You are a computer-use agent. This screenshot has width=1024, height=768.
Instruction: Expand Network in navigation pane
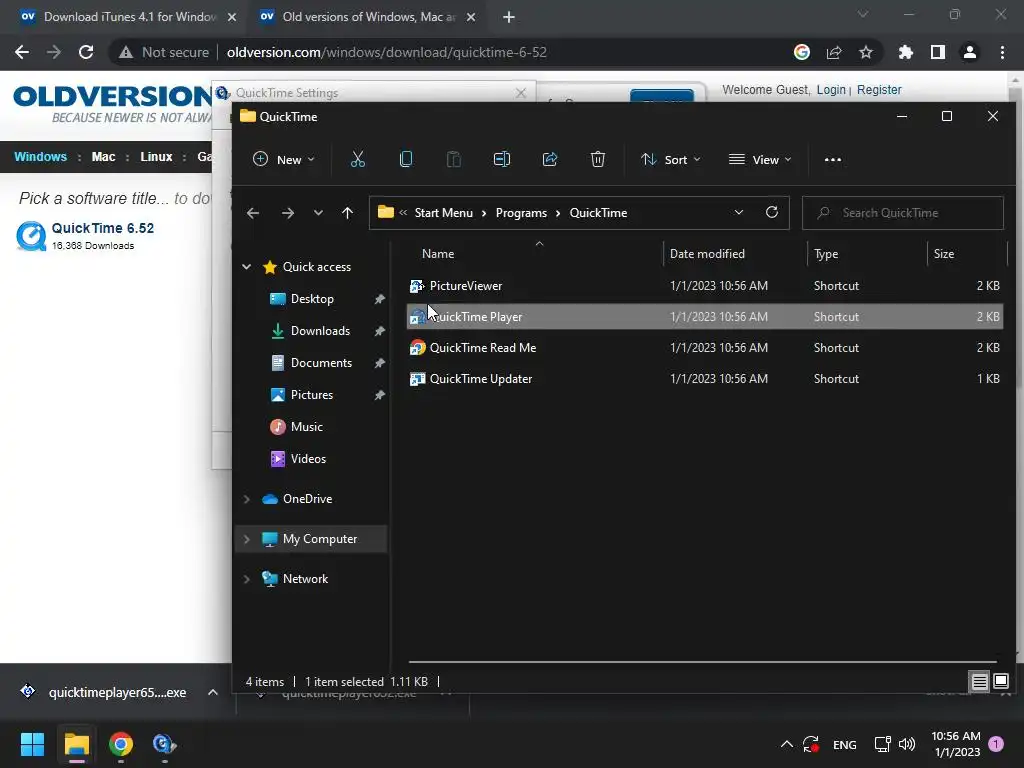coord(247,579)
